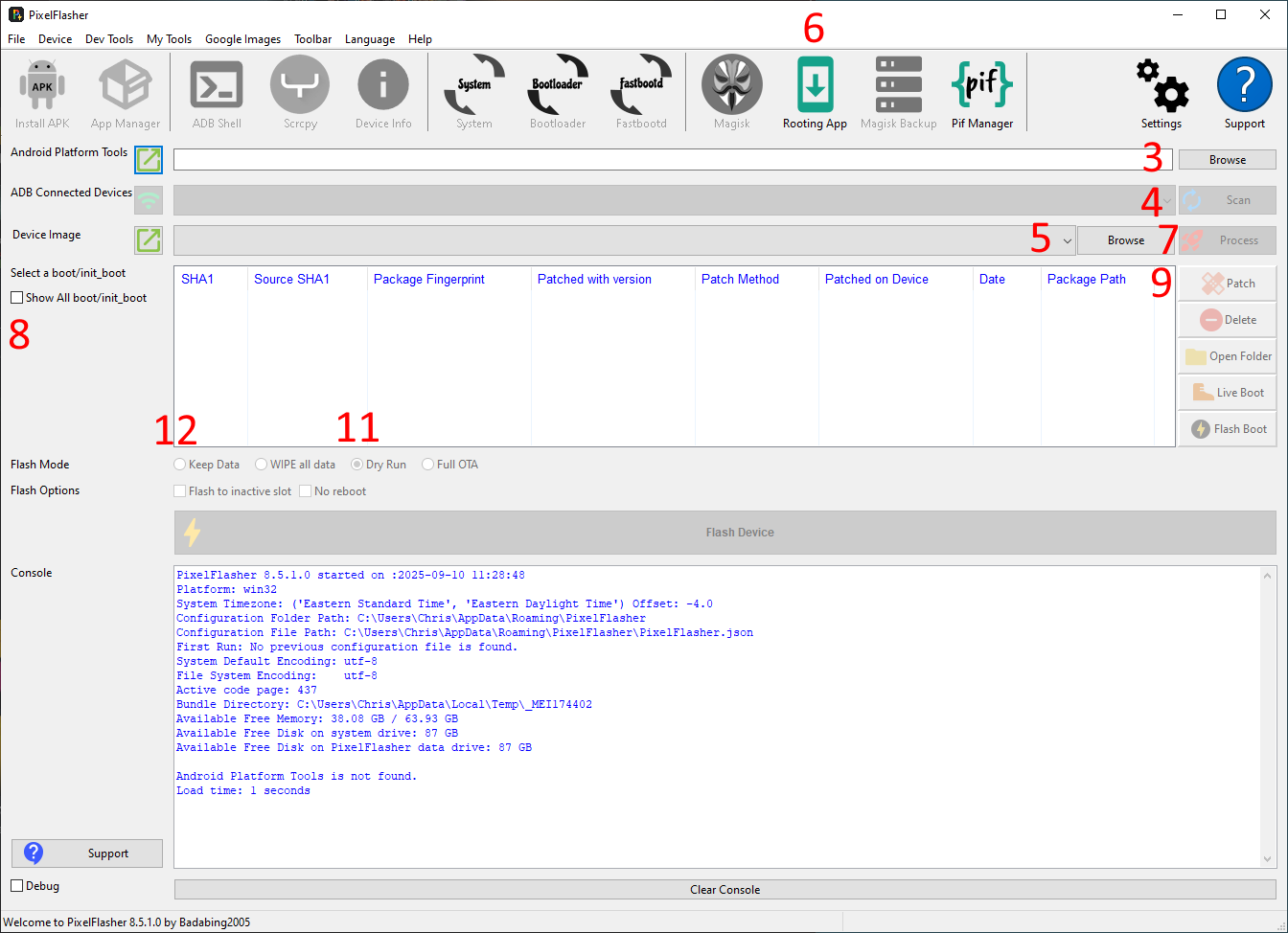Screen dimensions: 1288x933
Task: Click the Support button beside console
Action: [87, 853]
